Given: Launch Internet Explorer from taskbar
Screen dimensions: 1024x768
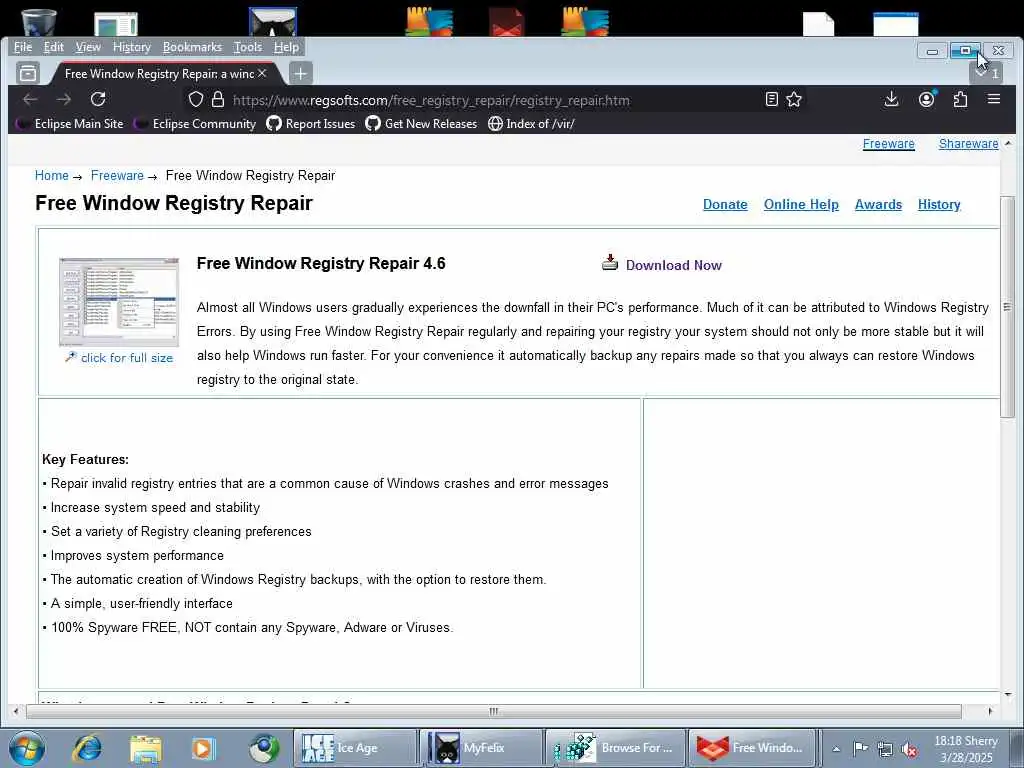Looking at the screenshot, I should [87, 748].
